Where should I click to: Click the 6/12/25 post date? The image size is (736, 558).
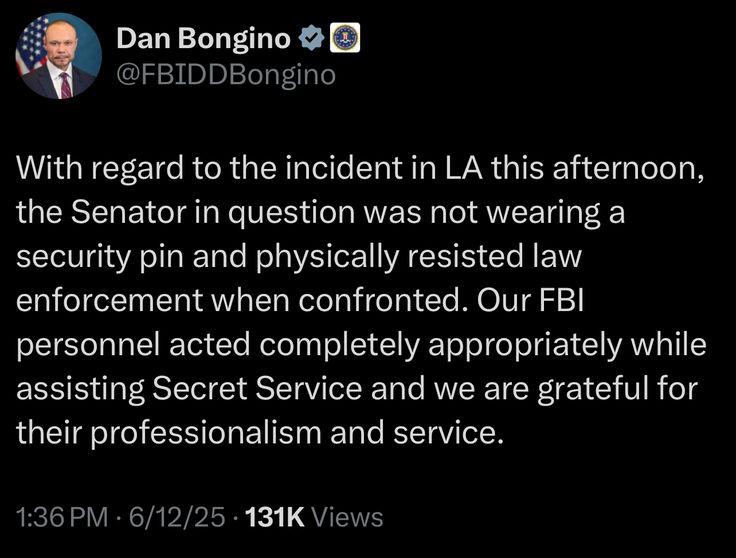(177, 517)
